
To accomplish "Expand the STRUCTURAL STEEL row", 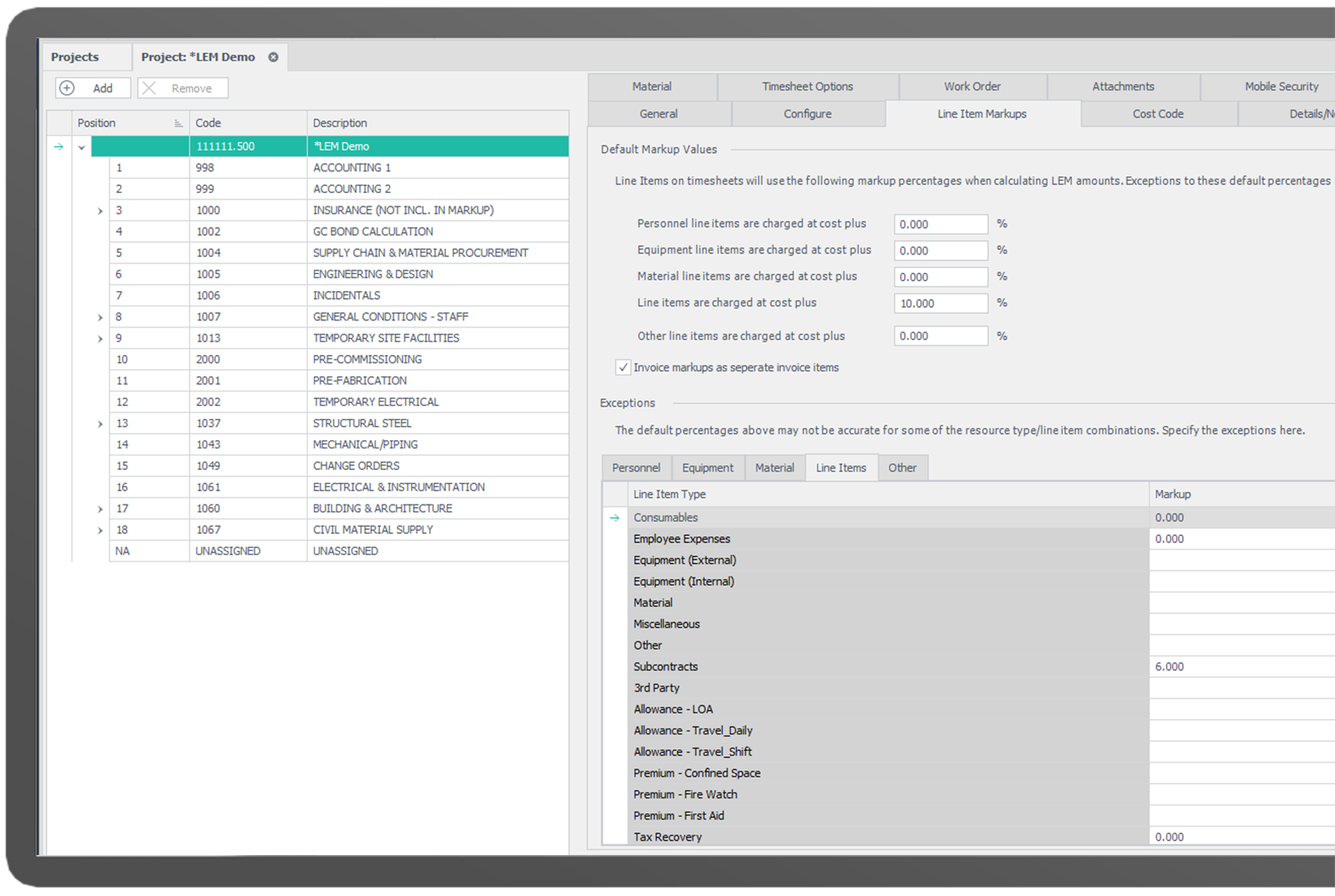I will click(x=100, y=424).
